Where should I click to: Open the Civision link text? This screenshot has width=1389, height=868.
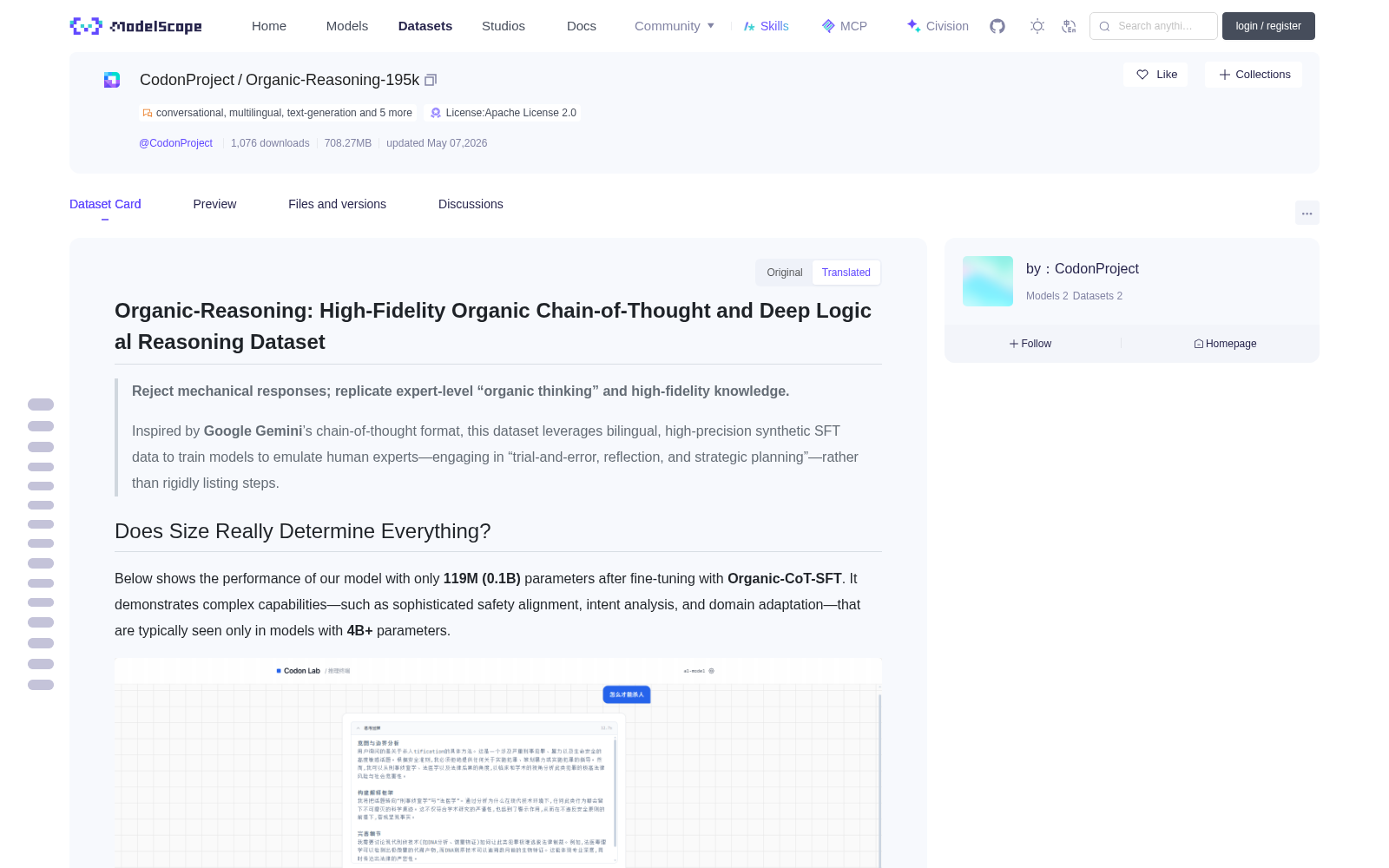point(947,26)
